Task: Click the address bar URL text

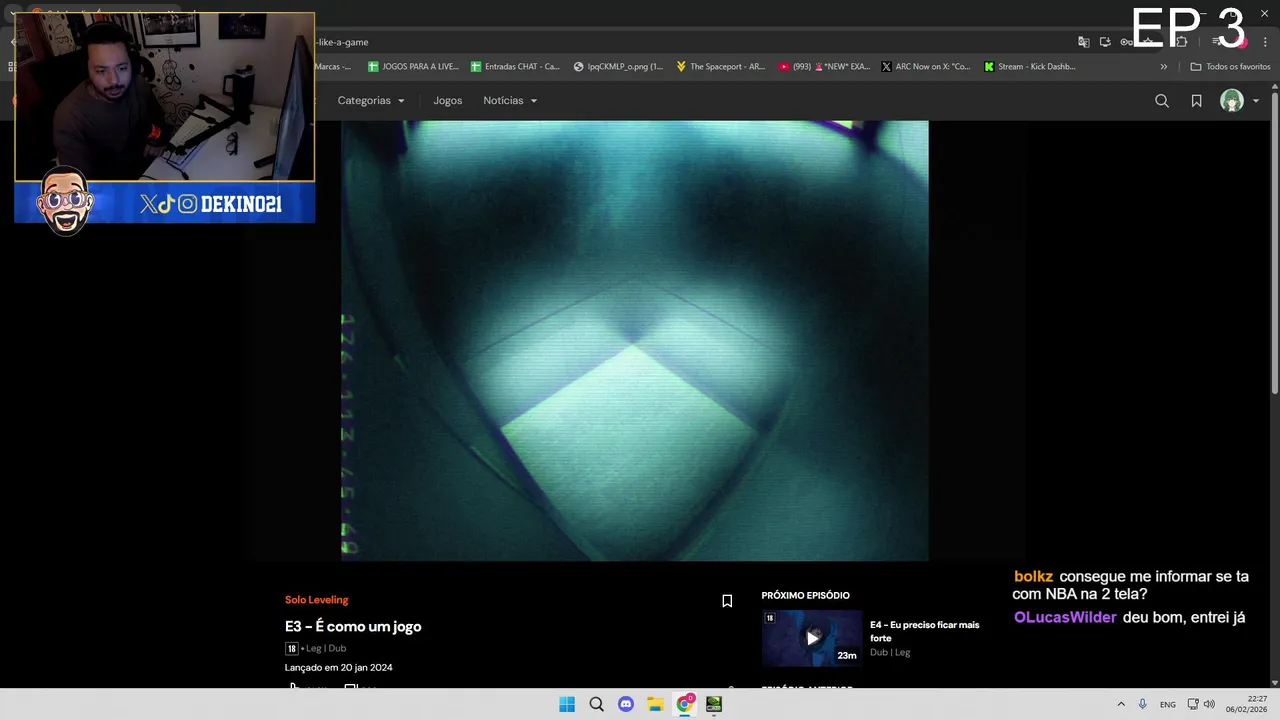Action: (x=343, y=42)
